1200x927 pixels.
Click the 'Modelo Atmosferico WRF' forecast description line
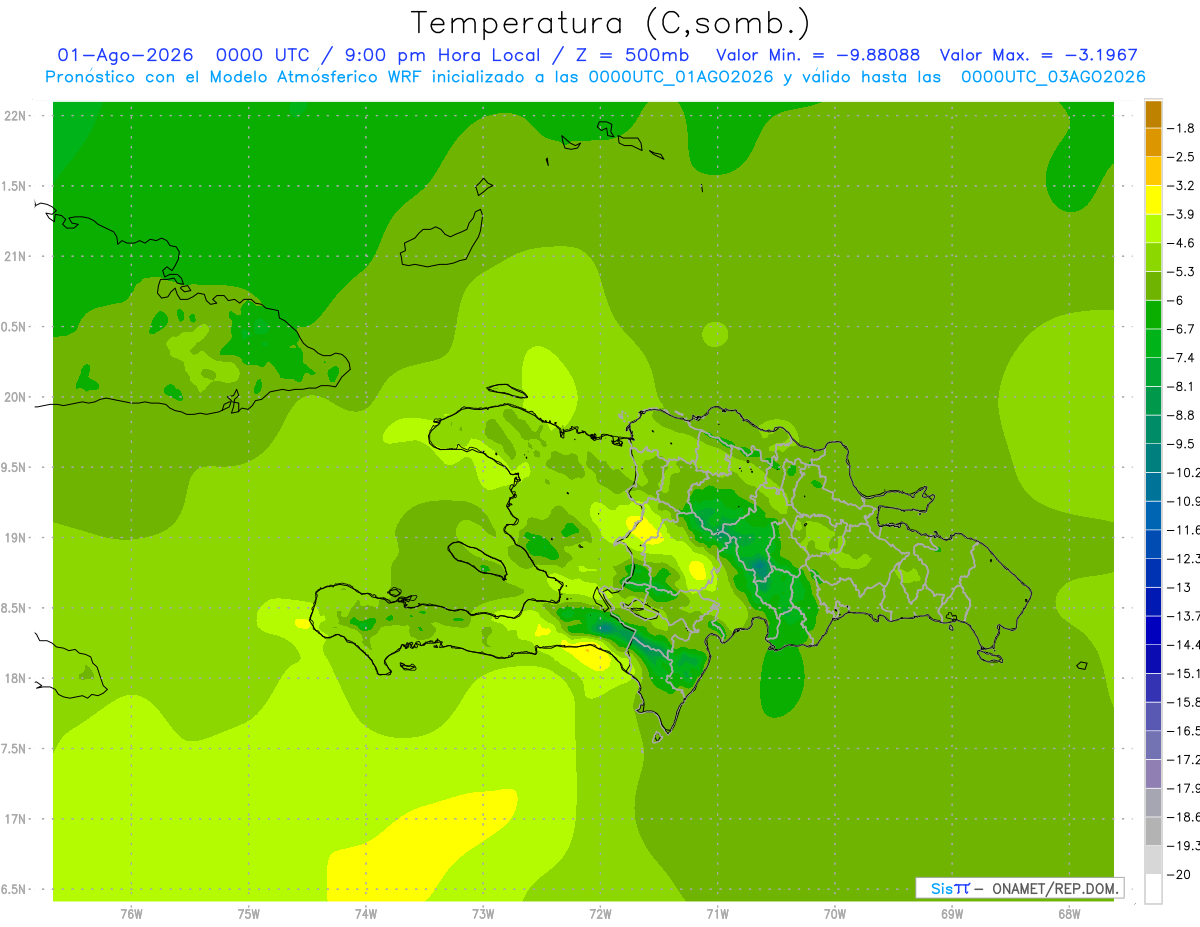[596, 77]
